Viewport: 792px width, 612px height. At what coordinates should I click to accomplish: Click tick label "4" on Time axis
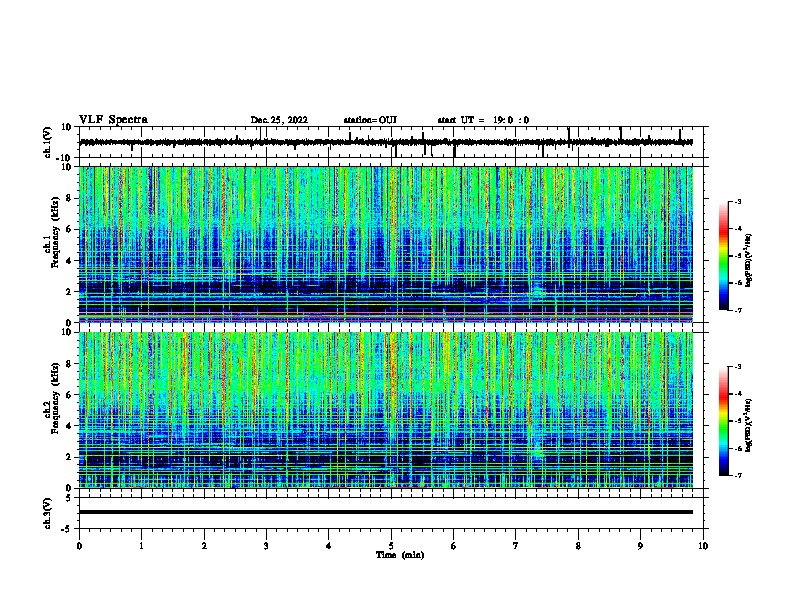click(x=329, y=546)
